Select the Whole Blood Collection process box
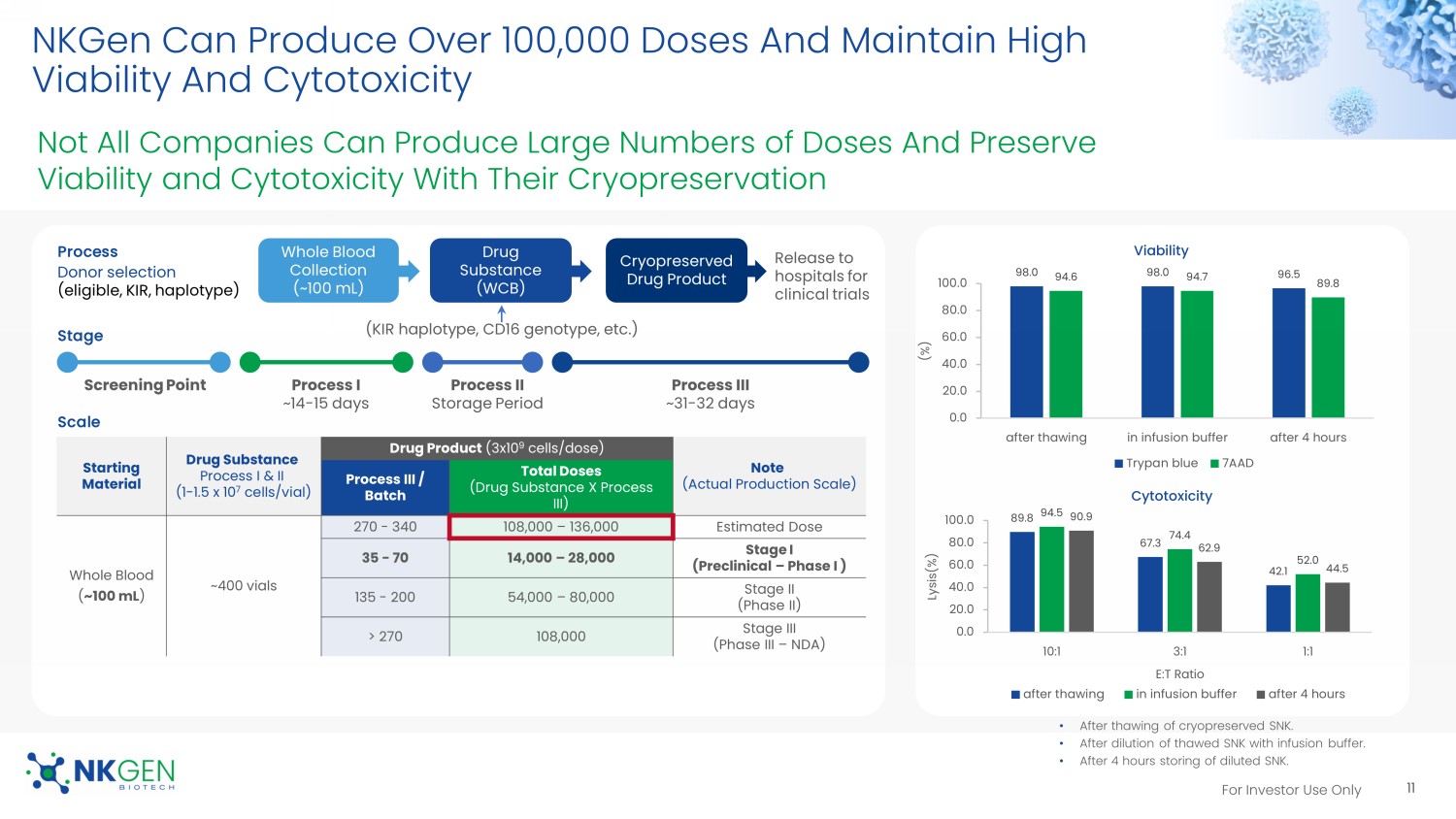The width and height of the screenshot is (1456, 819). point(328,271)
